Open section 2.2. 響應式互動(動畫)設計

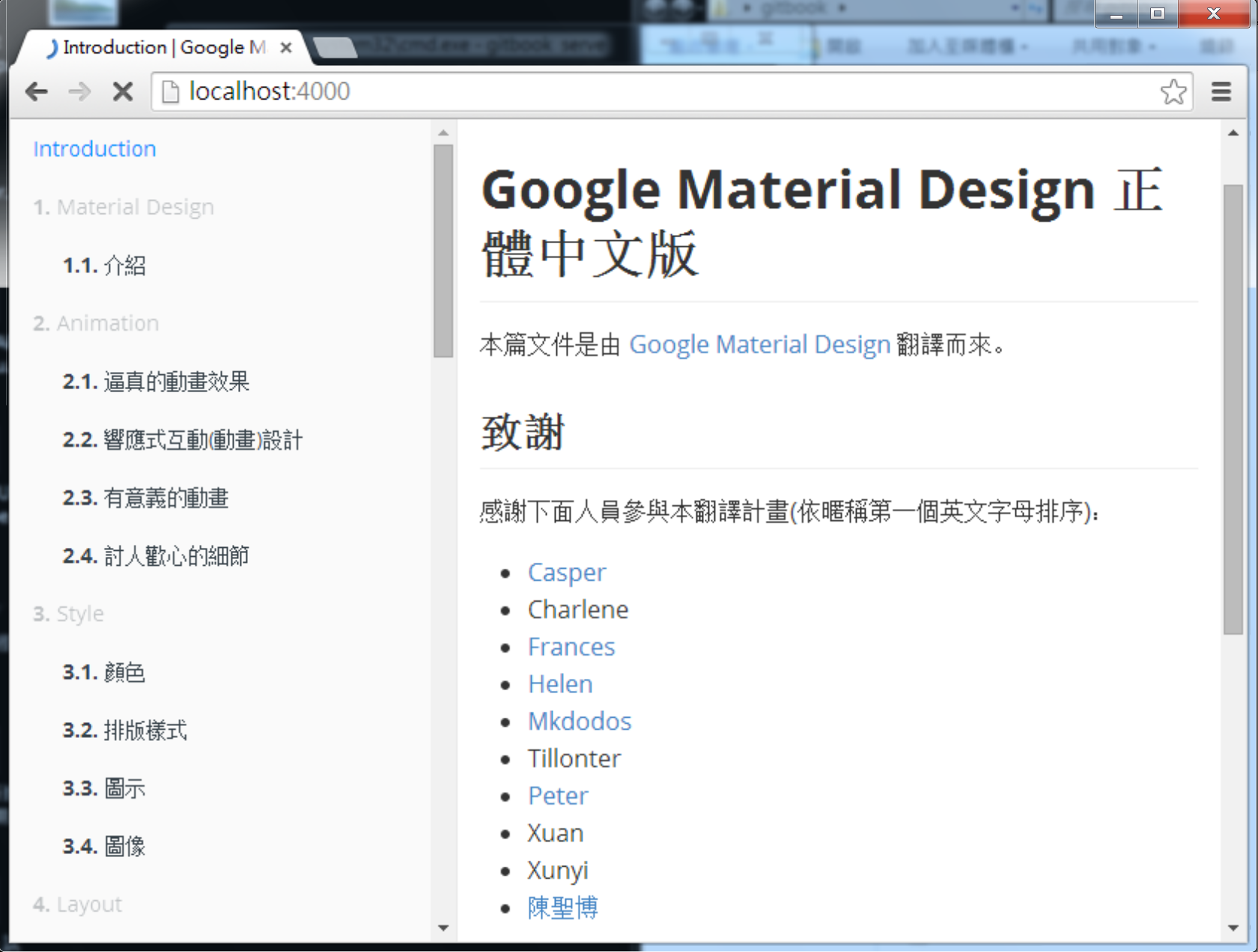183,440
